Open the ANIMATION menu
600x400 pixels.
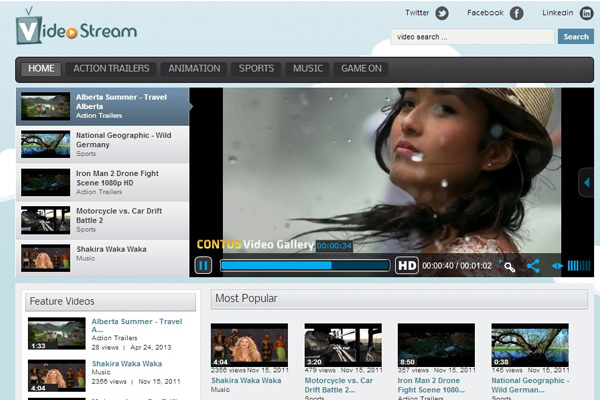[x=194, y=69]
